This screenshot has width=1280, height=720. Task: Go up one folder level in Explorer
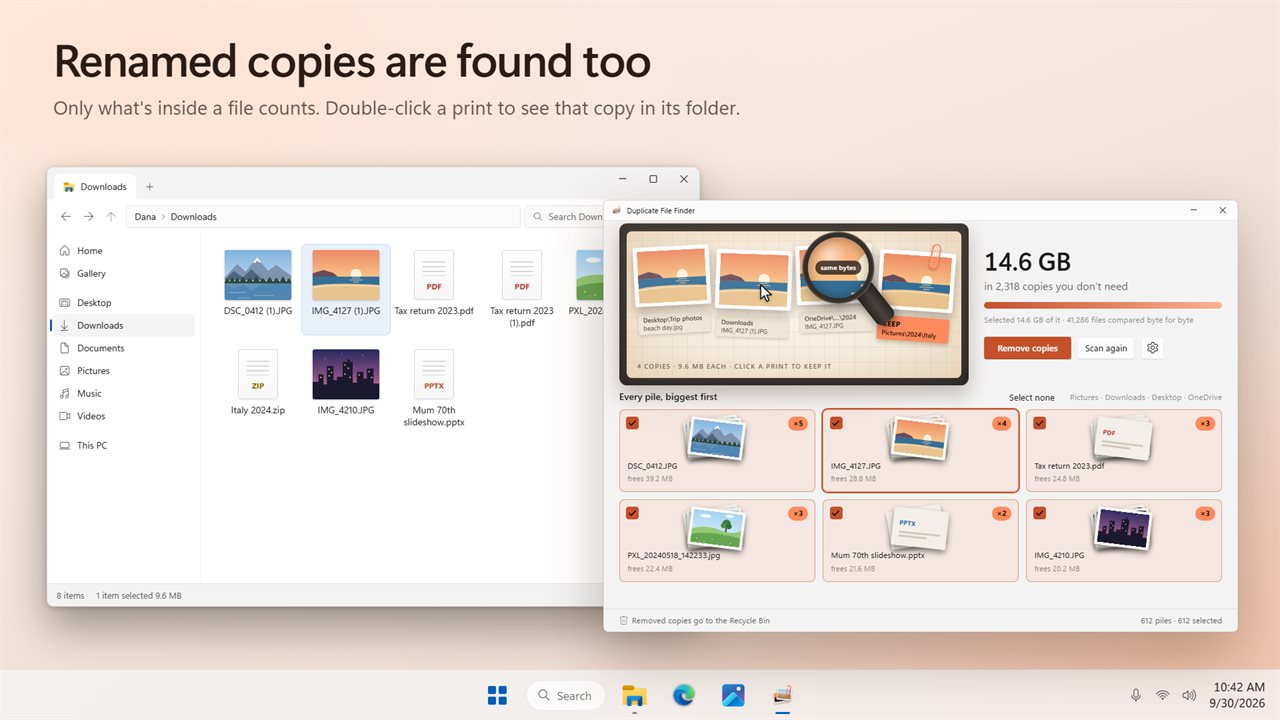(110, 216)
